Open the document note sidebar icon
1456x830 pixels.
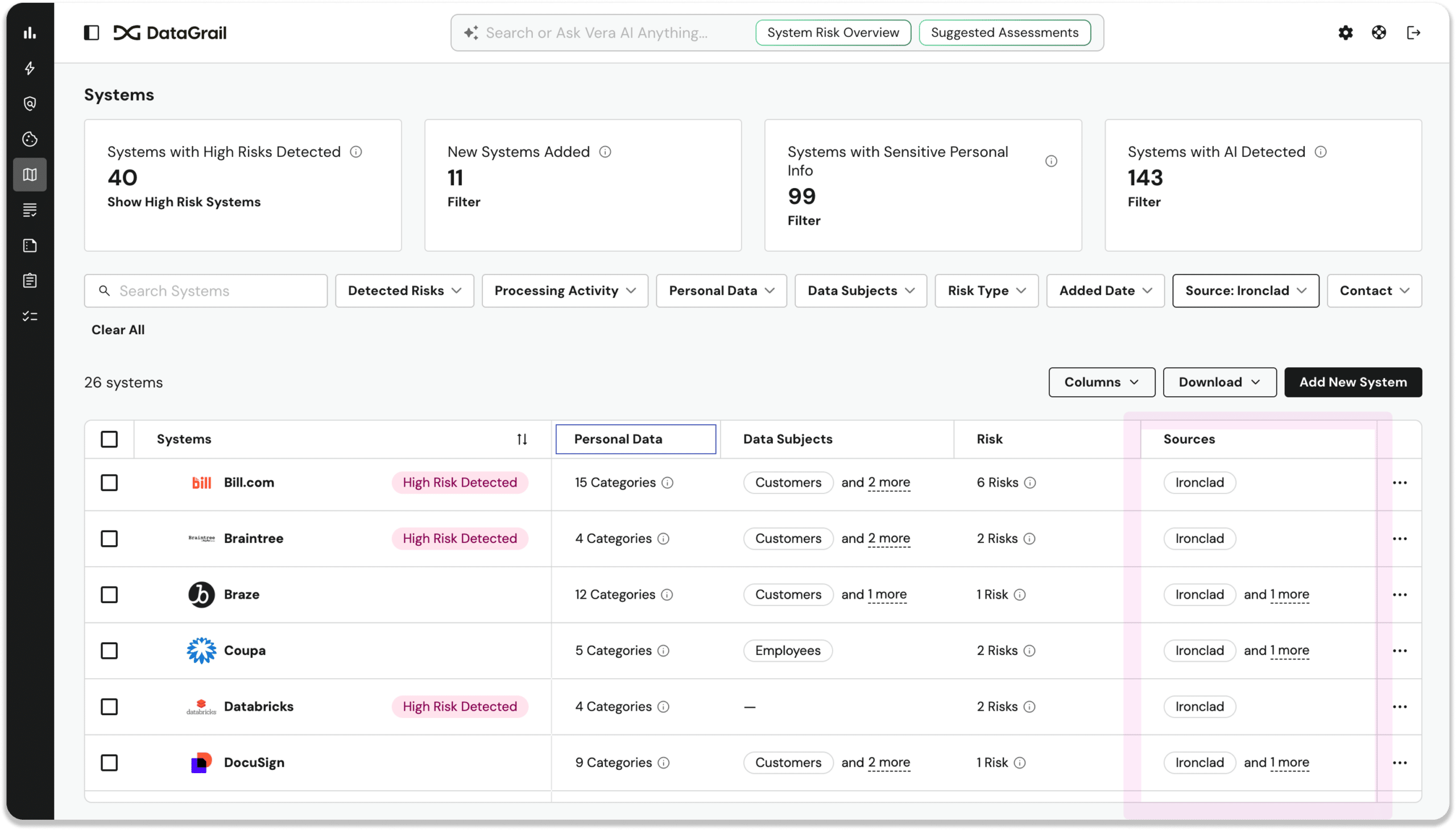(x=30, y=245)
